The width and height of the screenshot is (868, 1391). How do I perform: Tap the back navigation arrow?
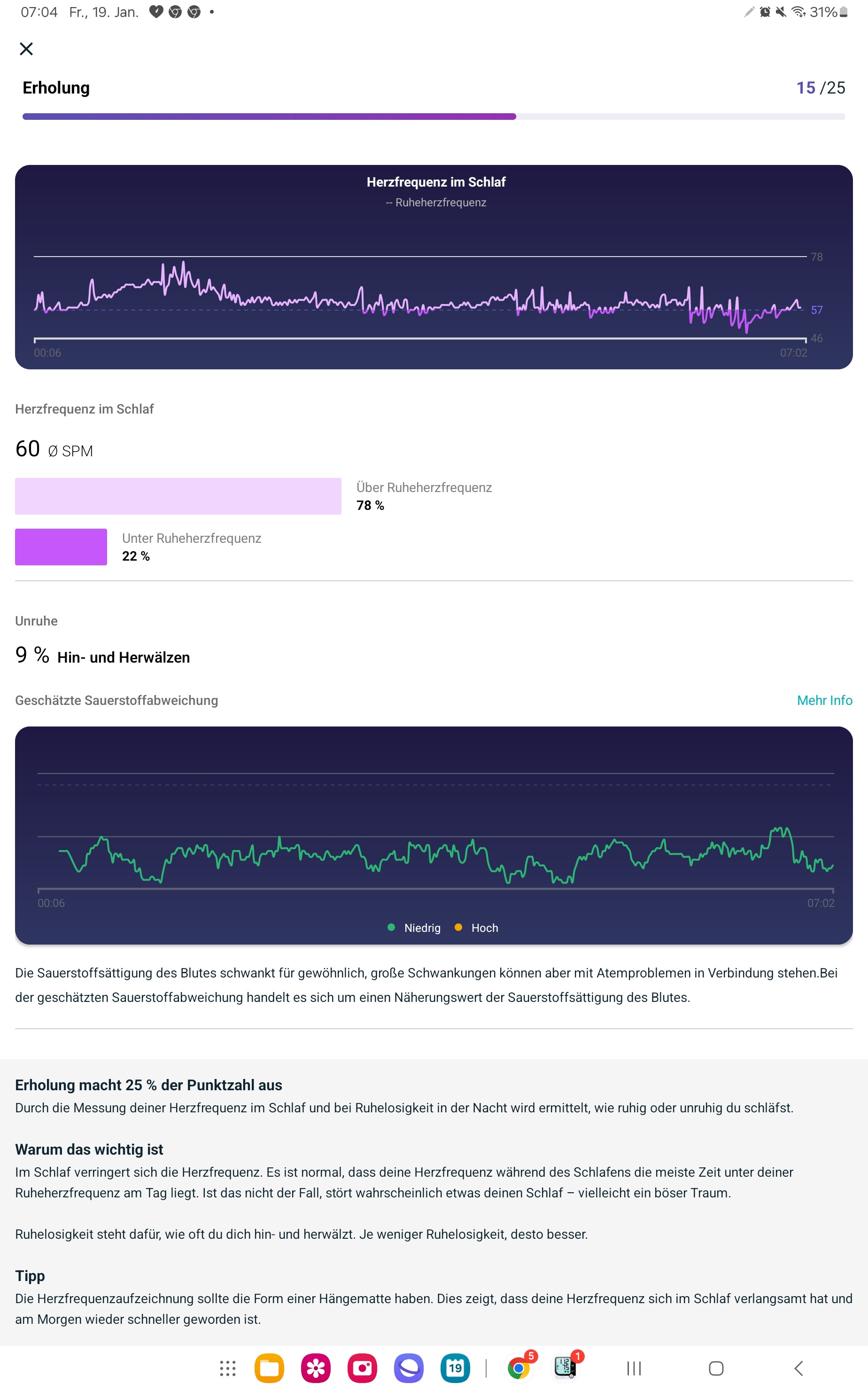click(798, 1368)
